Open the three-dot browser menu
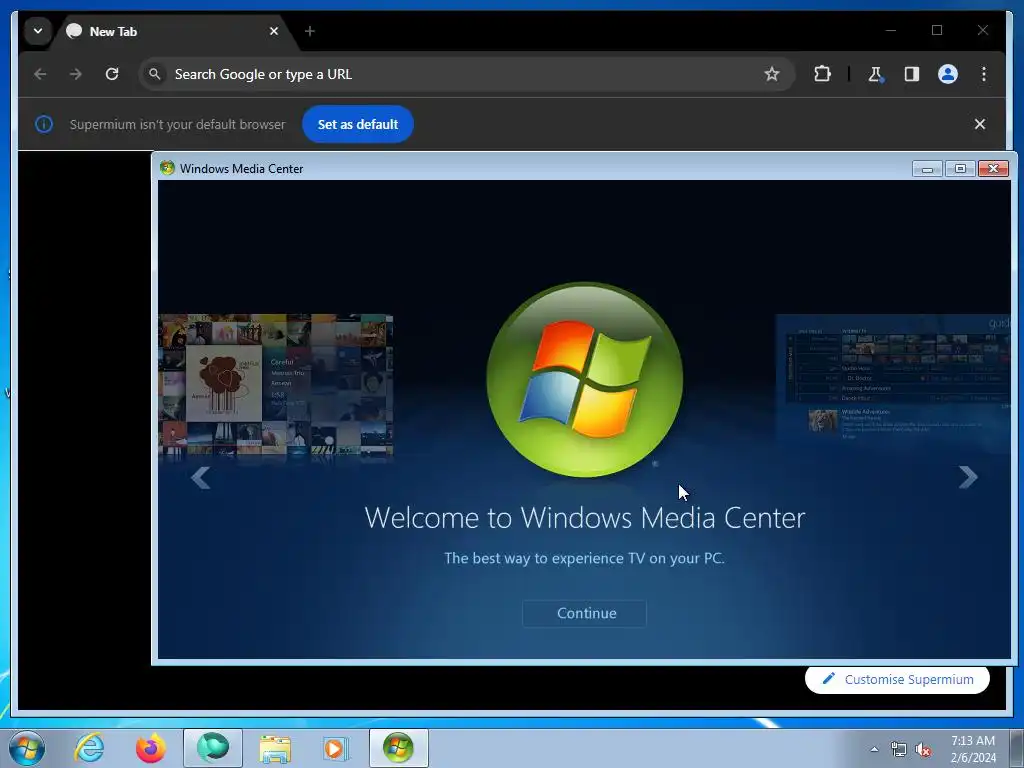 point(984,74)
